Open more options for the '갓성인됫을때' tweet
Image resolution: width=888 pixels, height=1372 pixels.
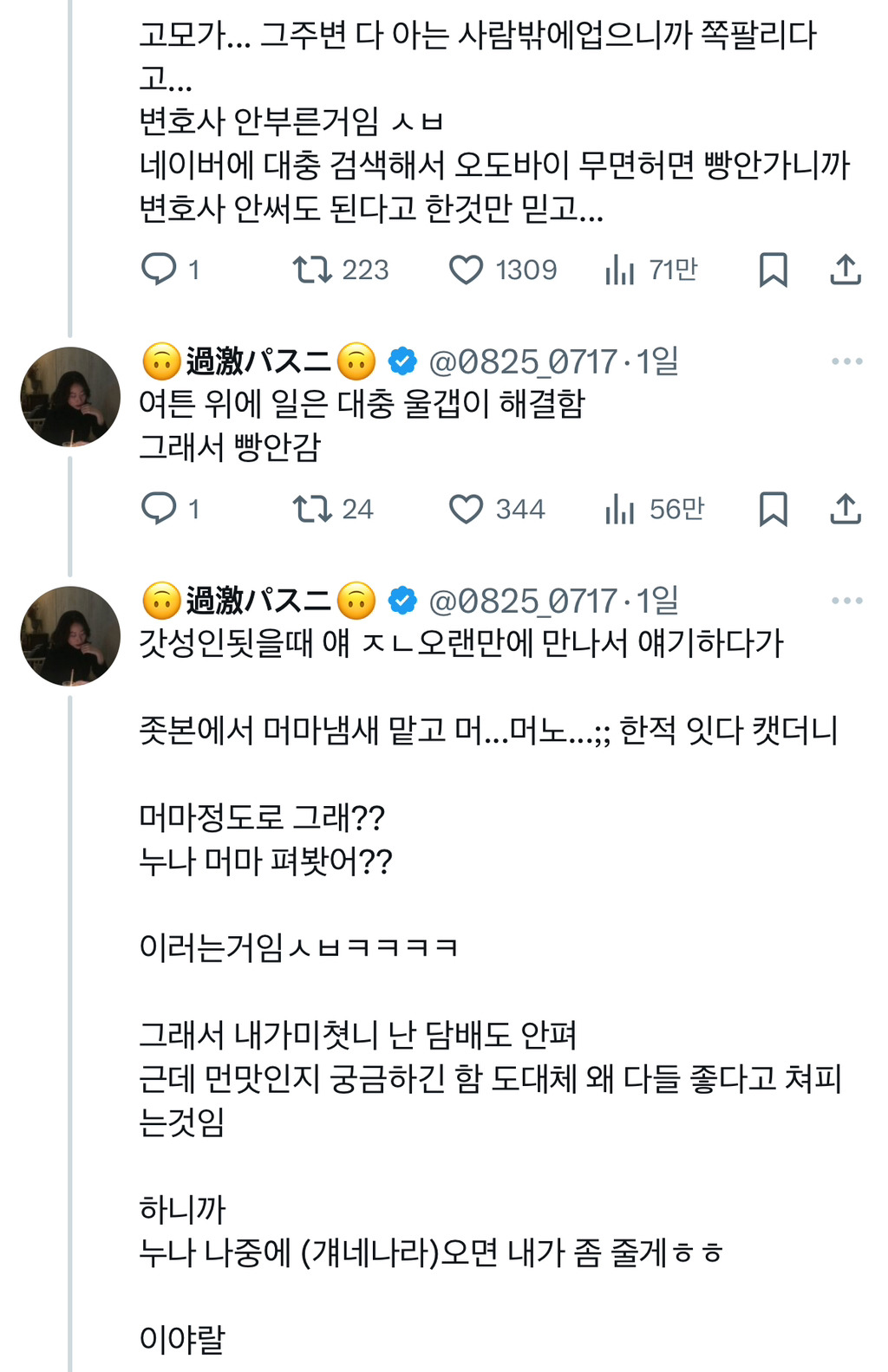pos(846,601)
